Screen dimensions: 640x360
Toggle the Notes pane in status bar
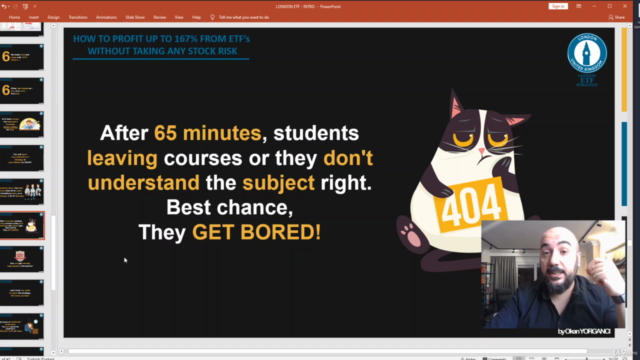468,358
